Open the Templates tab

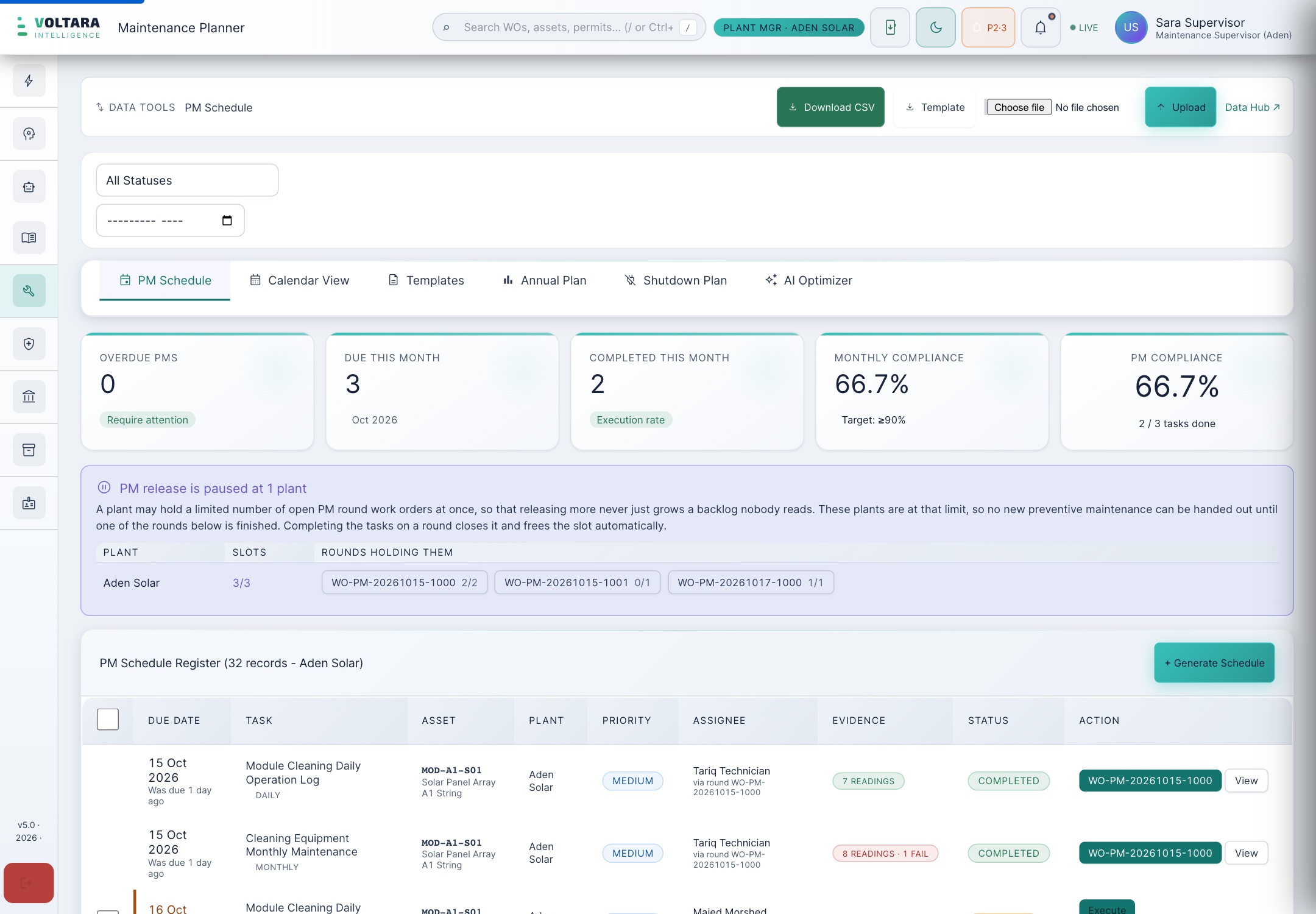click(426, 280)
